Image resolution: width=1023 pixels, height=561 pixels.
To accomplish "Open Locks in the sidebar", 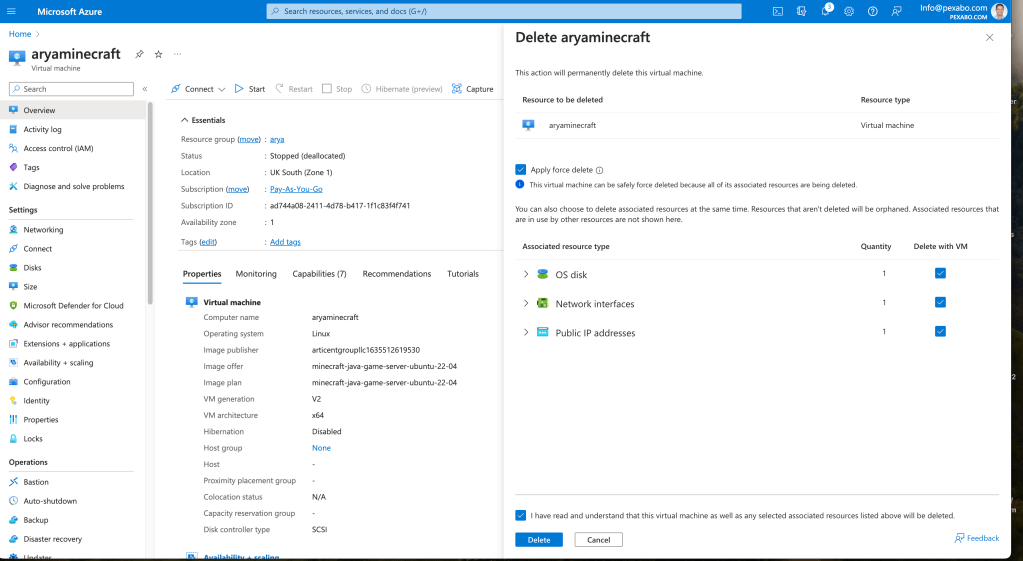I will (x=33, y=438).
